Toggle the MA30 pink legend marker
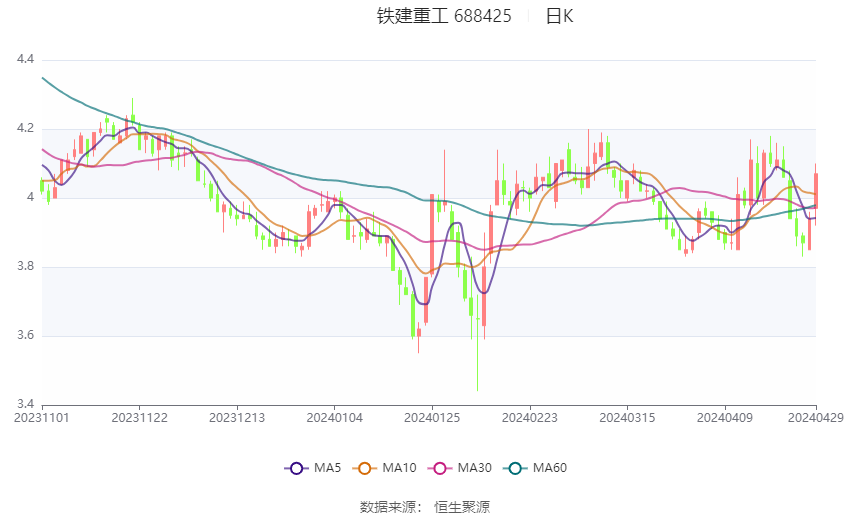The width and height of the screenshot is (850, 517). 438,467
